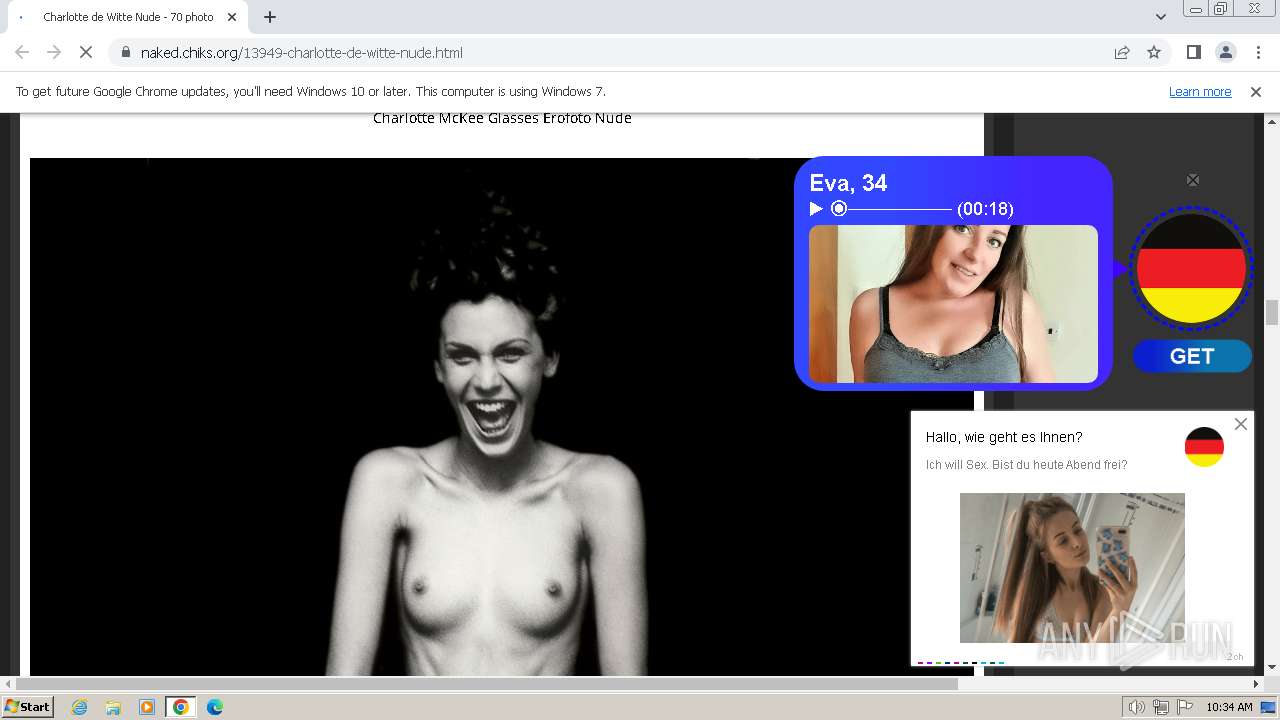The image size is (1280, 720).
Task: Dismiss the Chrome update notification bar
Action: pos(1256,91)
